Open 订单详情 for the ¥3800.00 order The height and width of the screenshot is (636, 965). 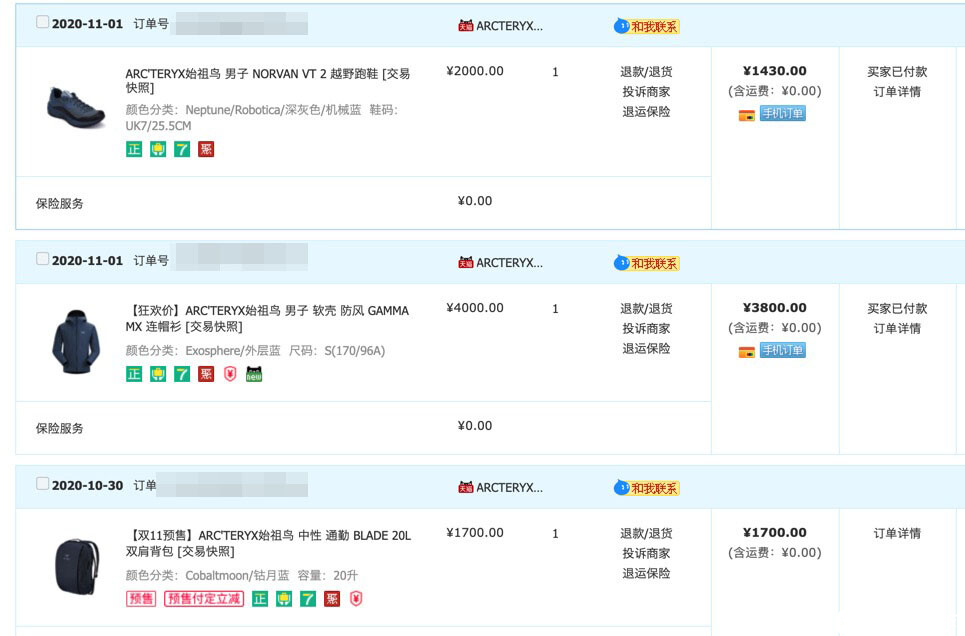(897, 329)
